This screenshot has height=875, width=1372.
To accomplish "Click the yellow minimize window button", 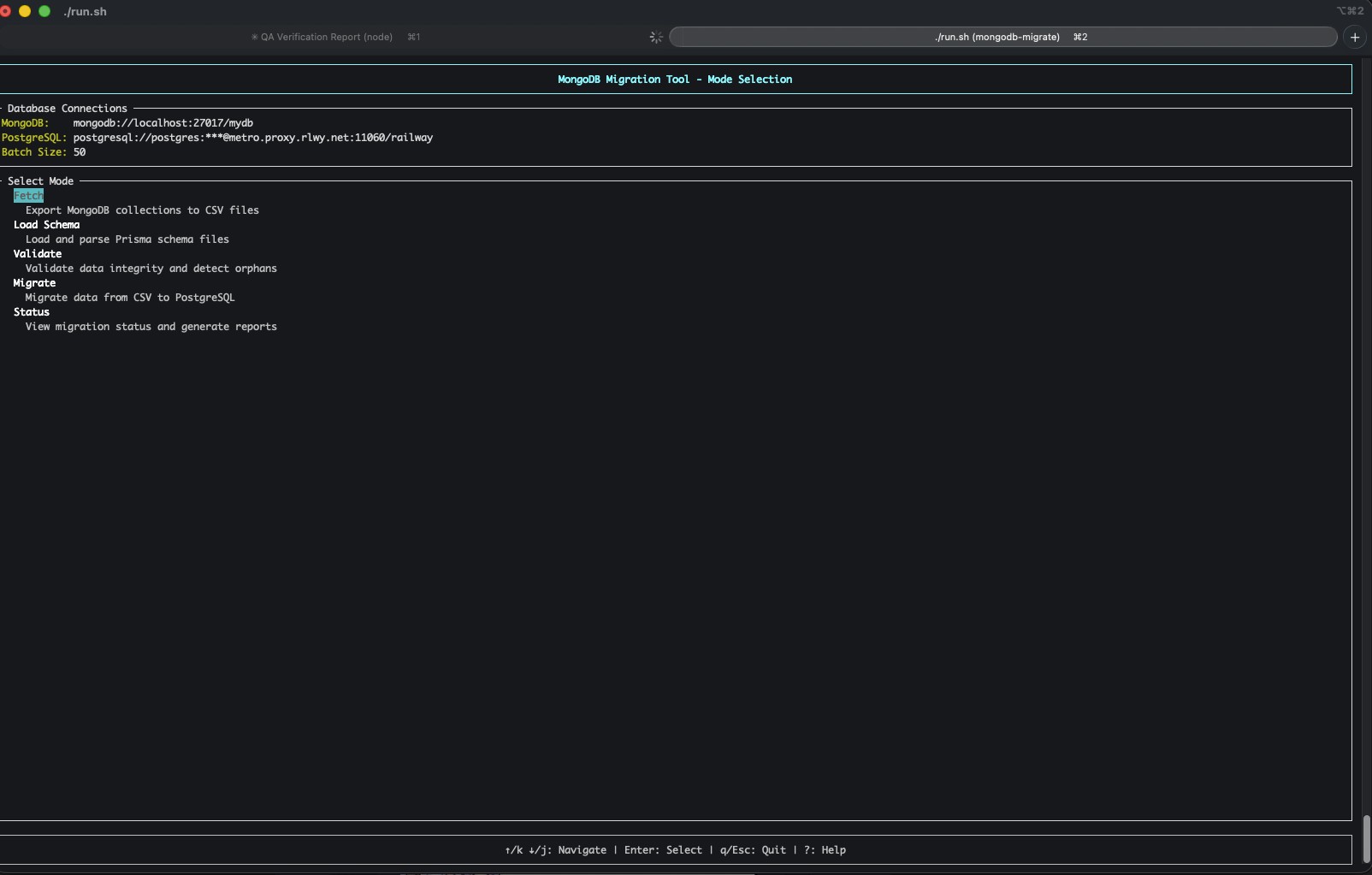I will pyautogui.click(x=24, y=11).
